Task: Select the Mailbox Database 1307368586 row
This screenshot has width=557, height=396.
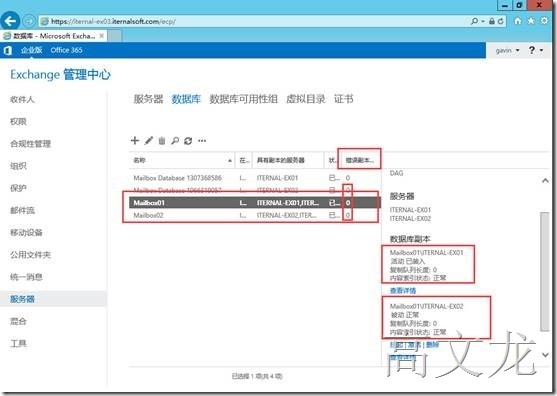Action: point(254,178)
